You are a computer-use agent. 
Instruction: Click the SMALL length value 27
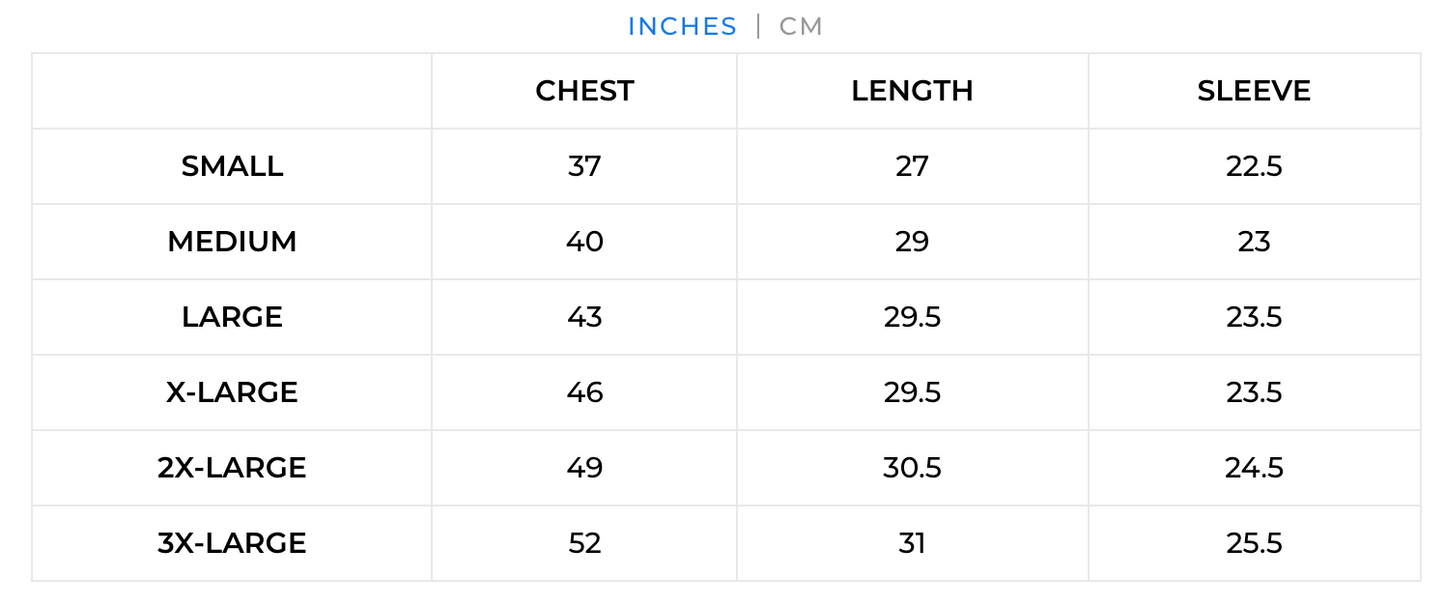coord(912,166)
